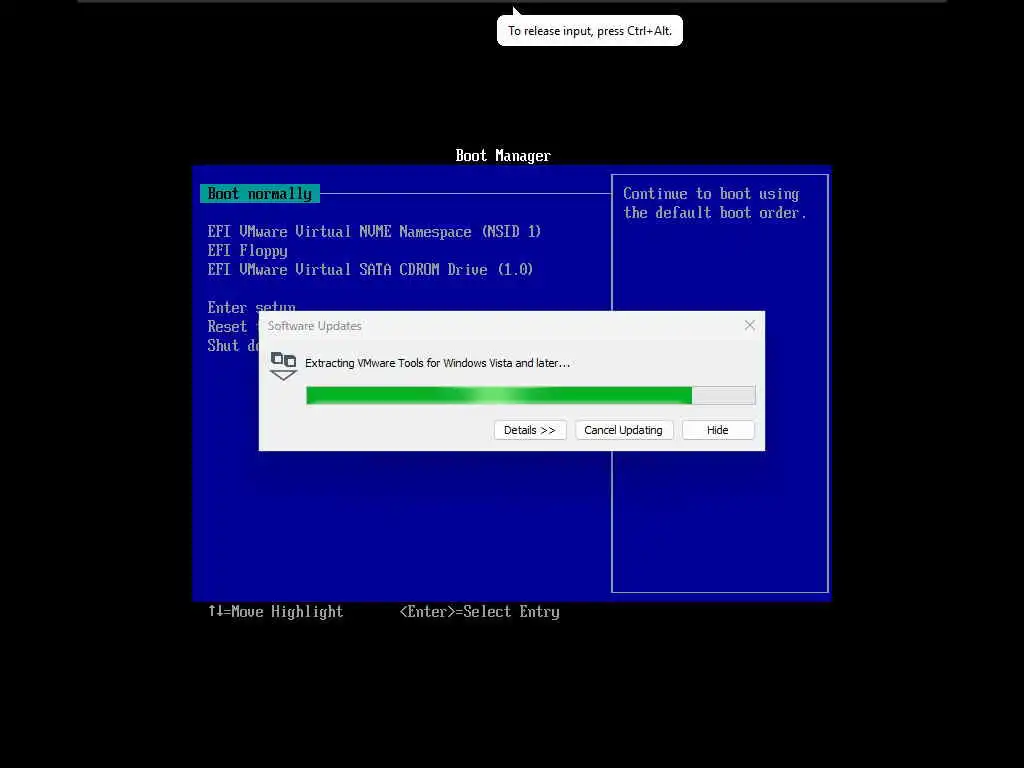Select the Boot normally entry

tap(259, 193)
